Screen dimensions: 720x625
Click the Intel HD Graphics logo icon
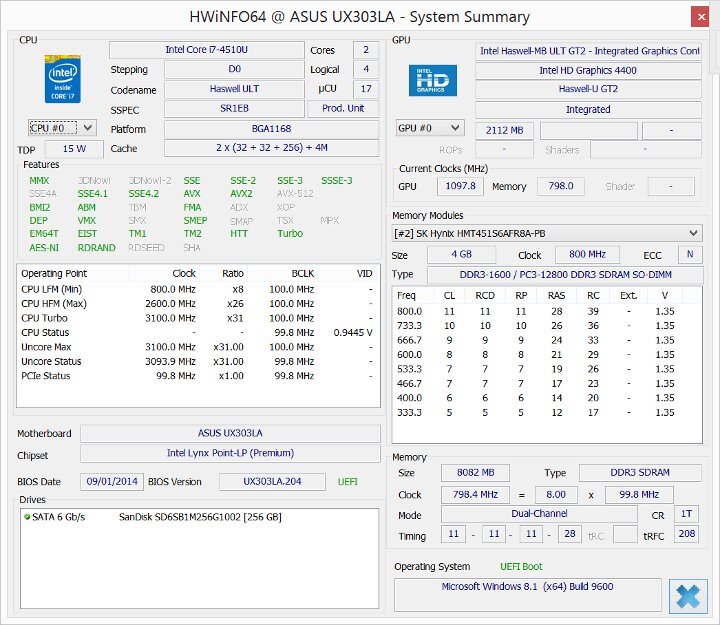(433, 80)
